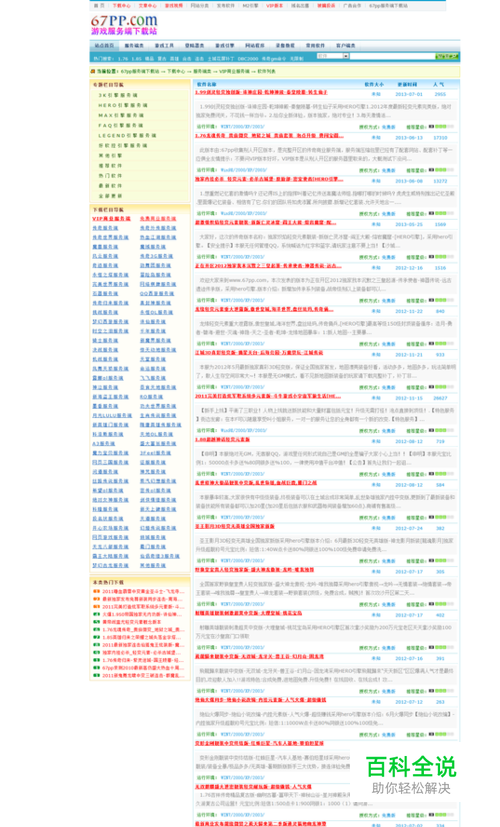Click the A3服务端 link
Image resolution: width=500 pixels, height=827 pixels.
click(x=104, y=444)
